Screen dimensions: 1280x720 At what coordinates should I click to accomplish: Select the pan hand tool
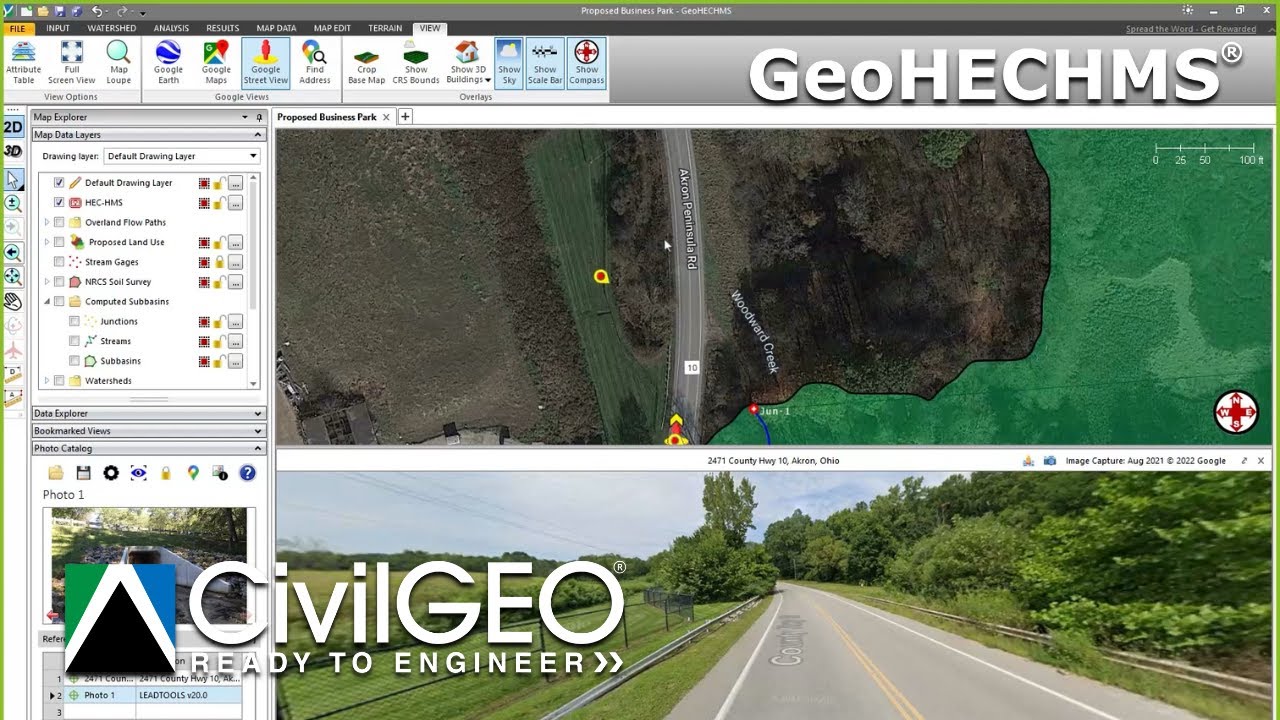(13, 301)
